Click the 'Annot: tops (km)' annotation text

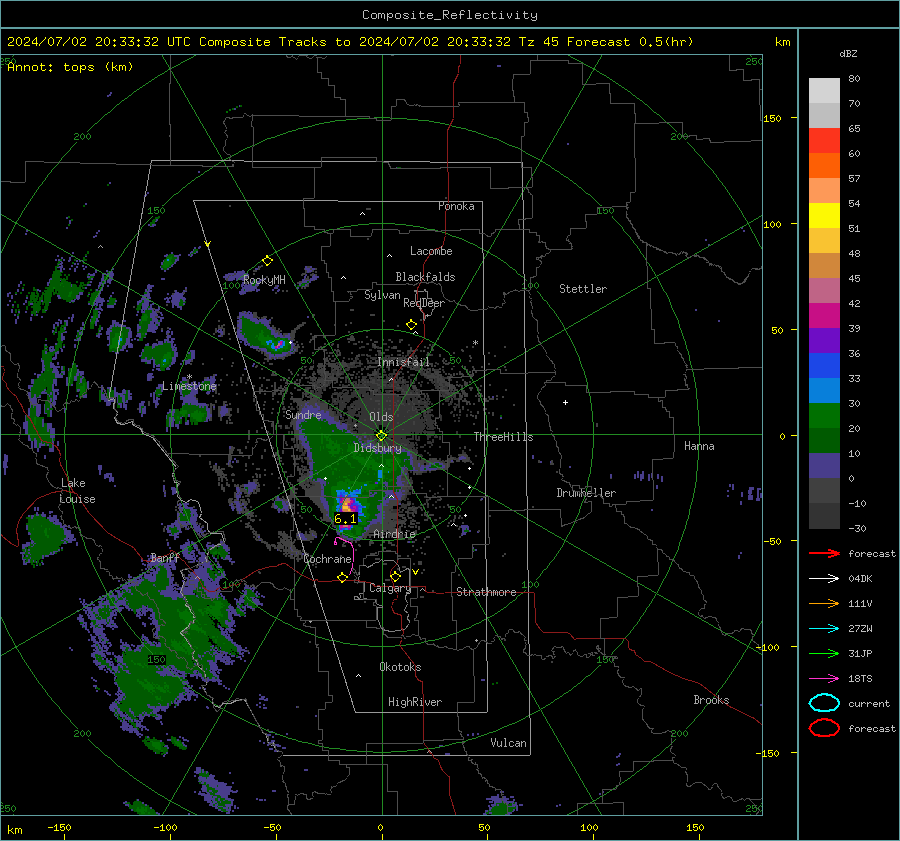[x=70, y=67]
